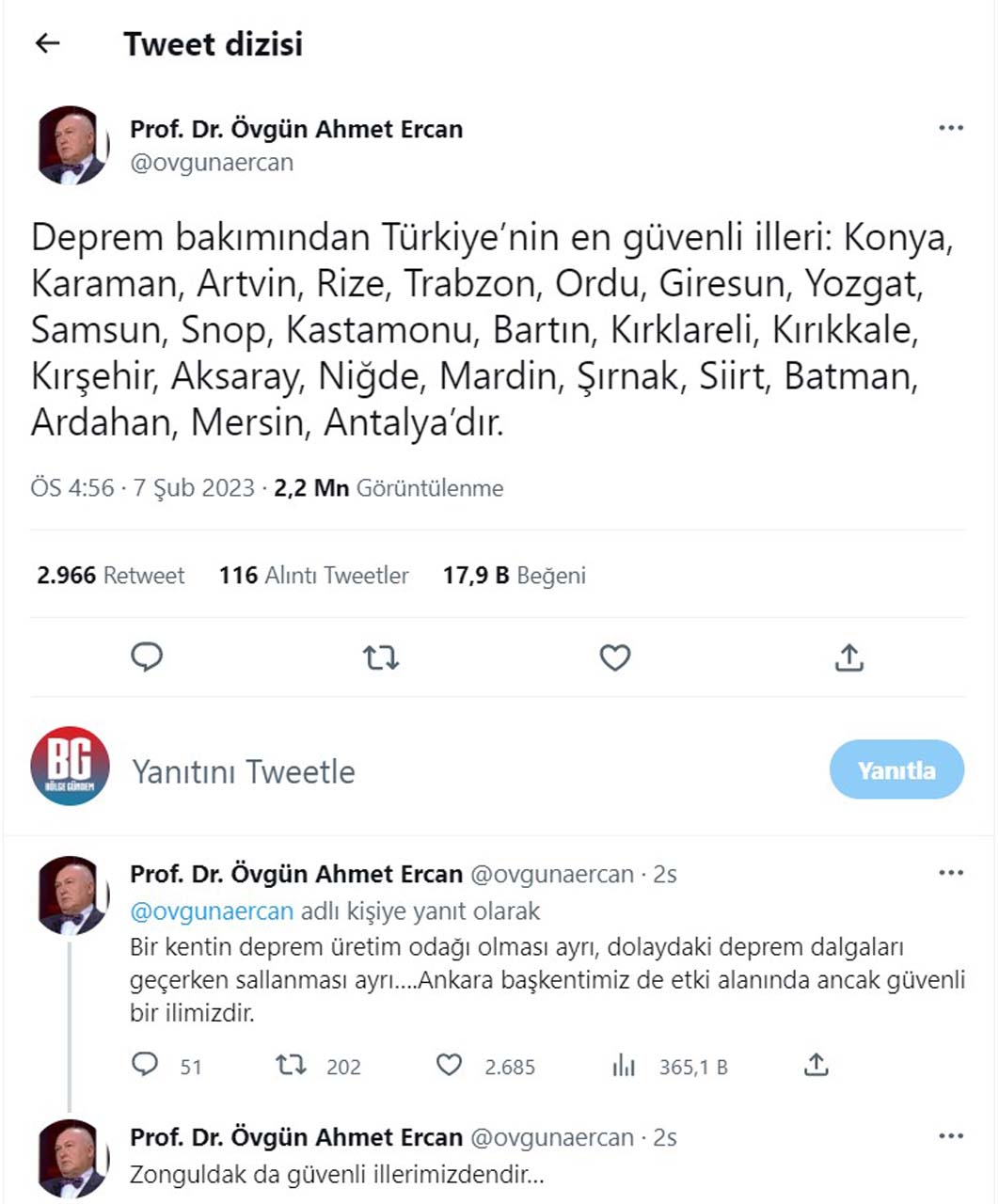Like the main tweet with the heart icon

[x=614, y=657]
